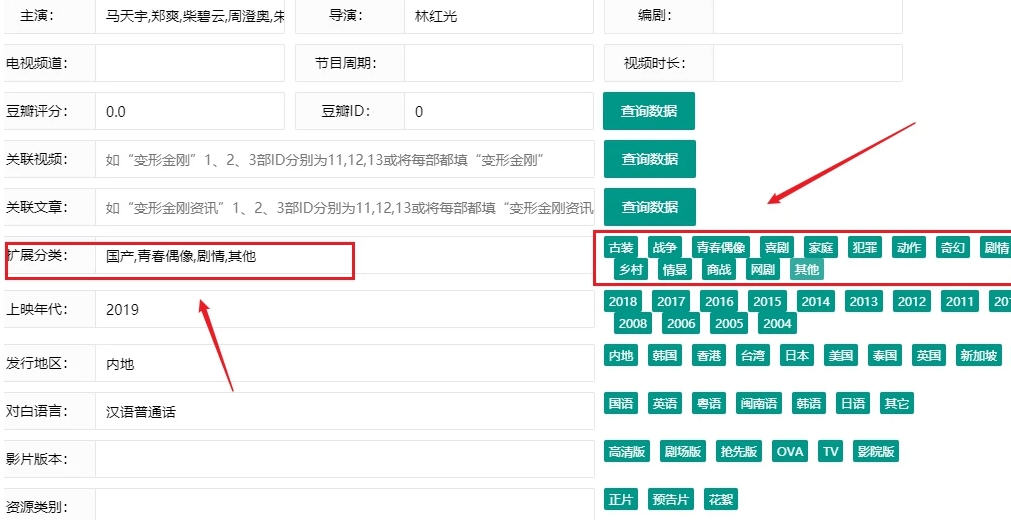This screenshot has height=520, width=1011.
Task: Click the 查询数据 button beside 豆瓣ID
Action: (x=648, y=111)
